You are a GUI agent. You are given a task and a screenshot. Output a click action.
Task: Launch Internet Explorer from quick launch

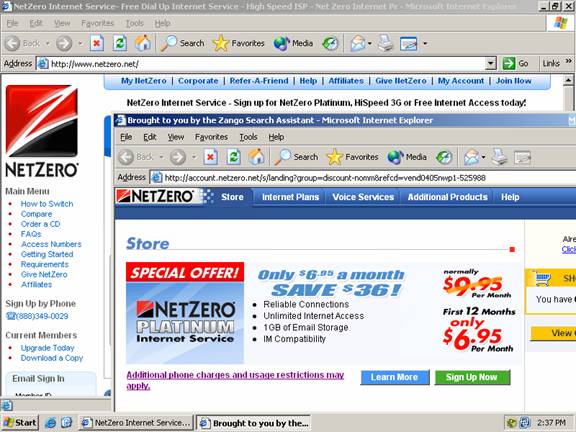(x=50, y=423)
